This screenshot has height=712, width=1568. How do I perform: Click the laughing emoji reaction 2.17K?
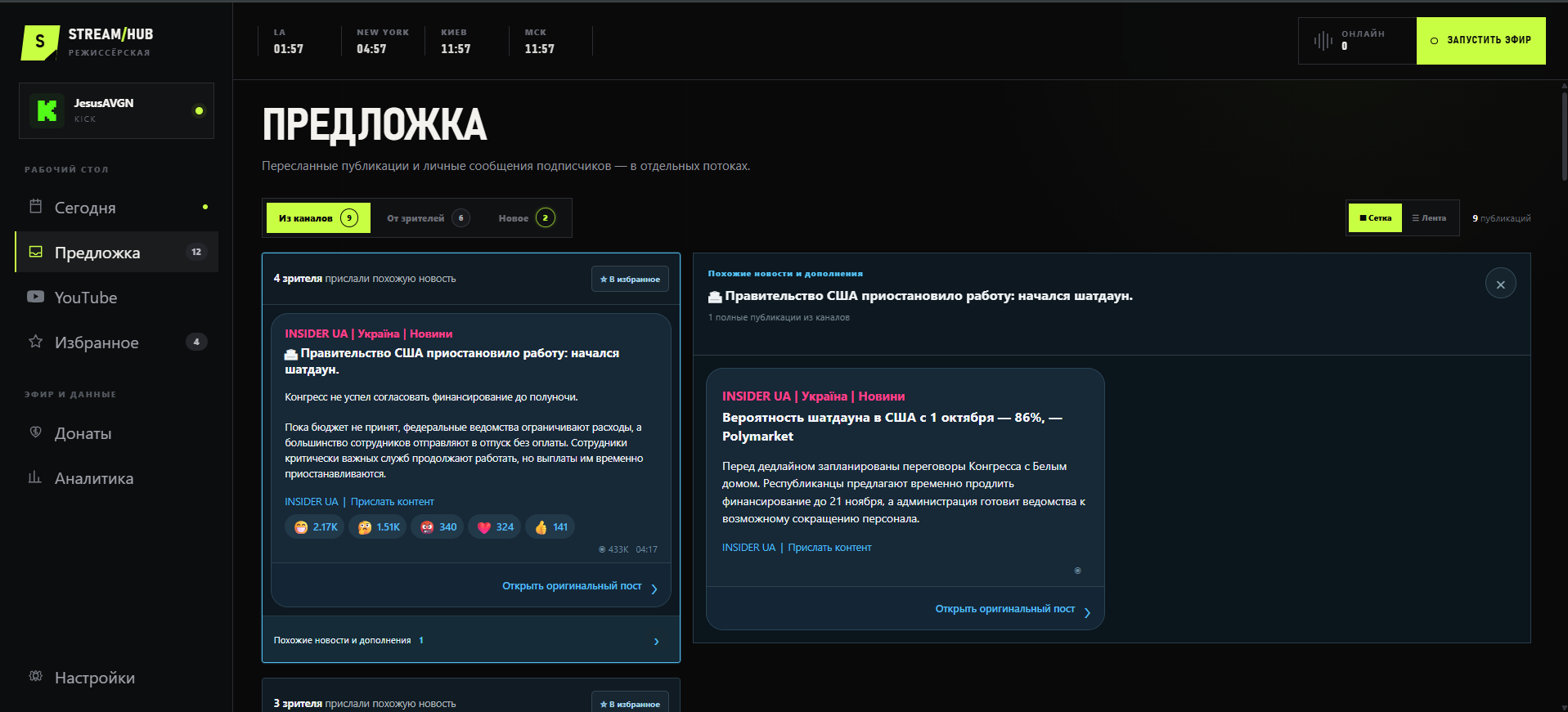pyautogui.click(x=316, y=527)
